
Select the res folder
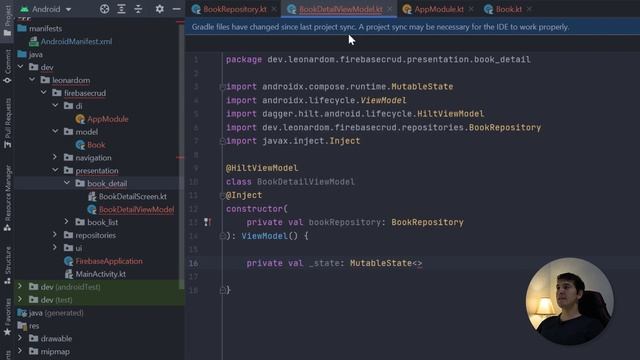click(29, 326)
